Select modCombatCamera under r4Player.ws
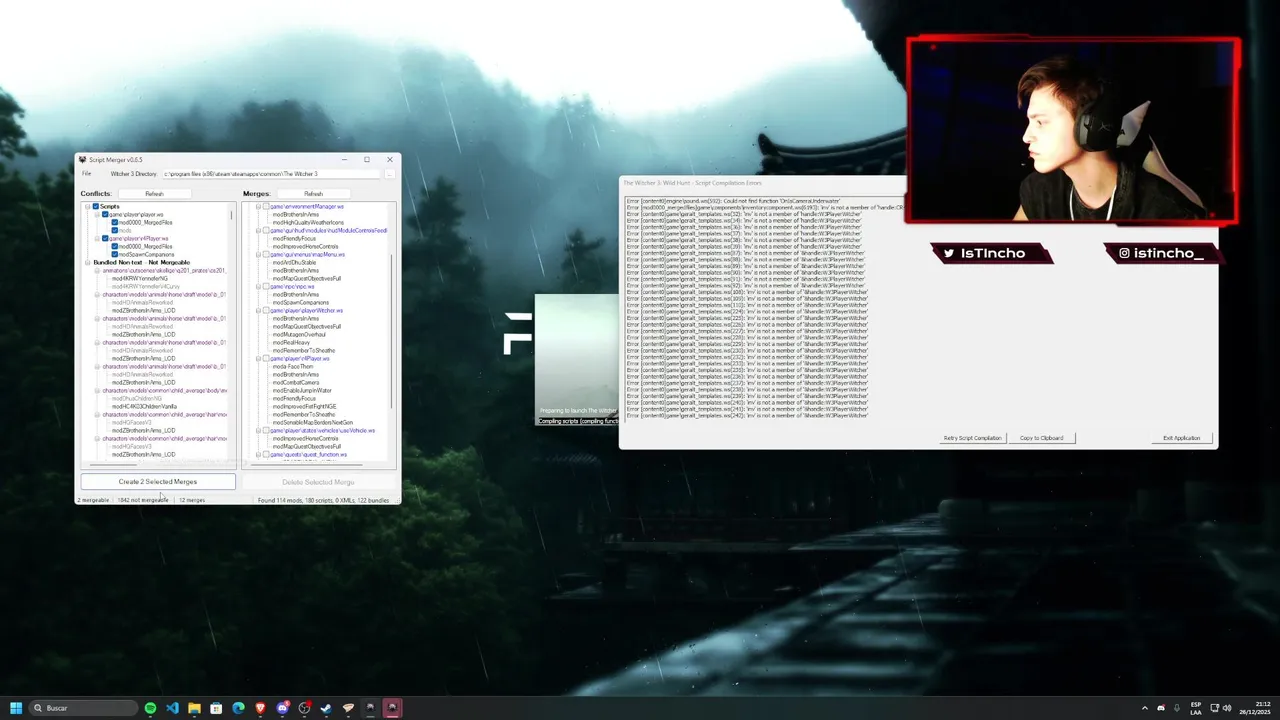1280x720 pixels. click(x=296, y=382)
